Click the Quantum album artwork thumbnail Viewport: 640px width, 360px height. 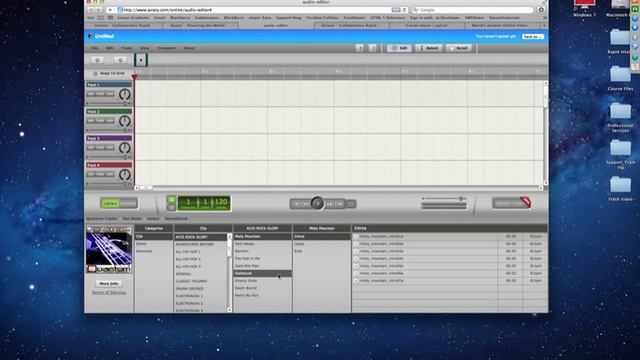(109, 249)
